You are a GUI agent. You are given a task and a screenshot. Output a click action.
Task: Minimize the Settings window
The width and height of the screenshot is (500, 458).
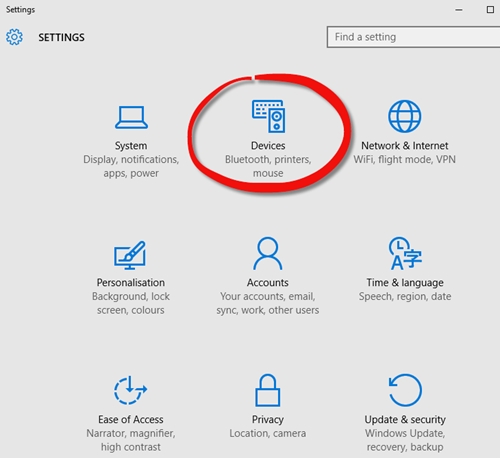pyautogui.click(x=459, y=10)
